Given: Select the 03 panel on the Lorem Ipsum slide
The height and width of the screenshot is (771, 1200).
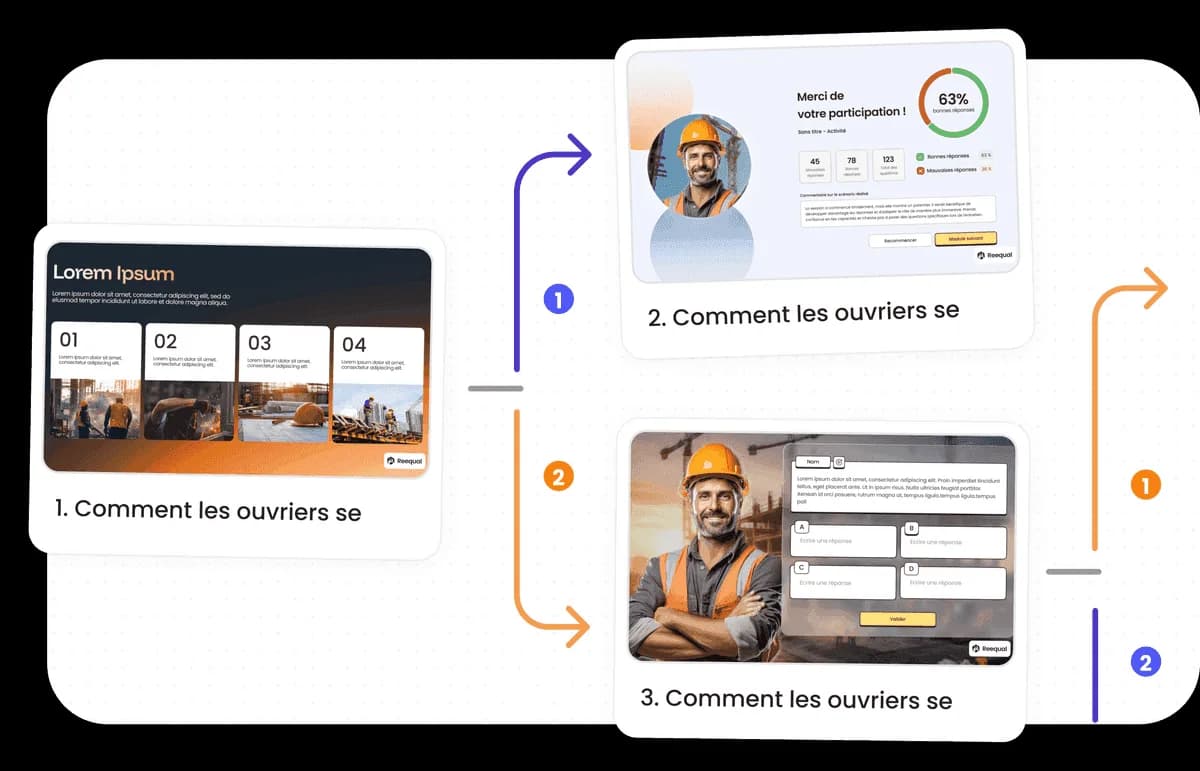Looking at the screenshot, I should click(284, 384).
